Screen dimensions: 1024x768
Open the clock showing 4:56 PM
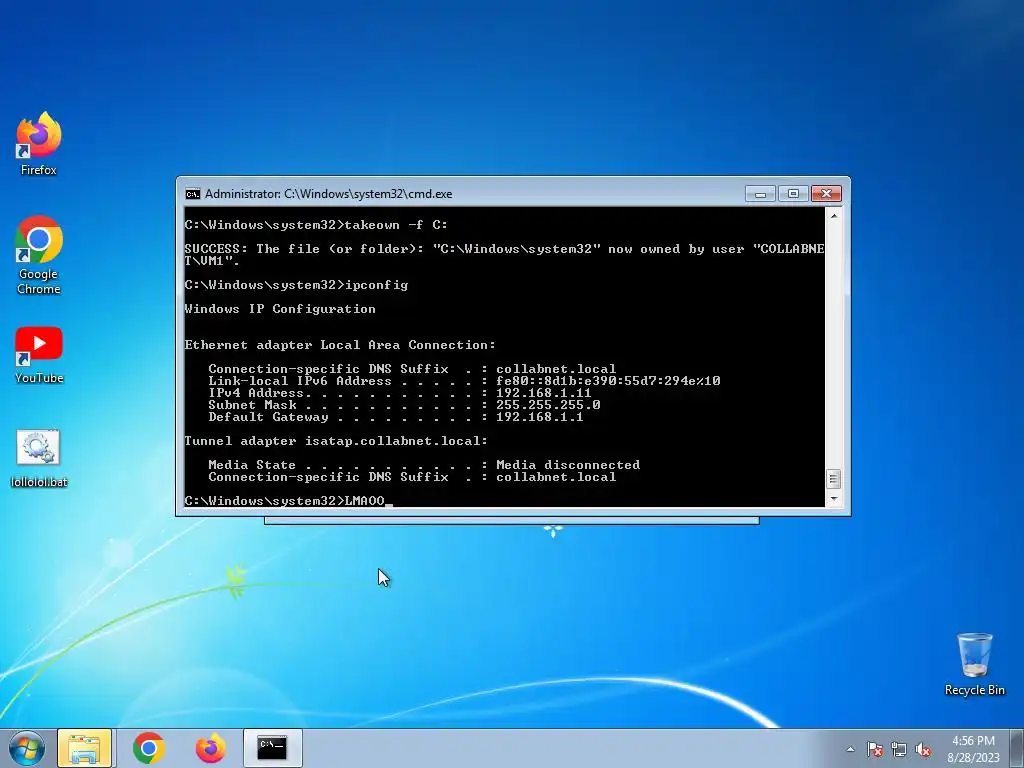point(973,748)
